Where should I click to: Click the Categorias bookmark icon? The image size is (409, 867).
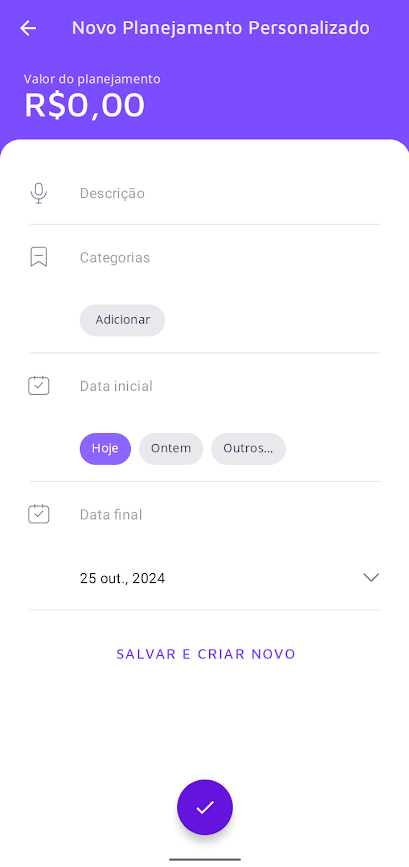(x=39, y=257)
